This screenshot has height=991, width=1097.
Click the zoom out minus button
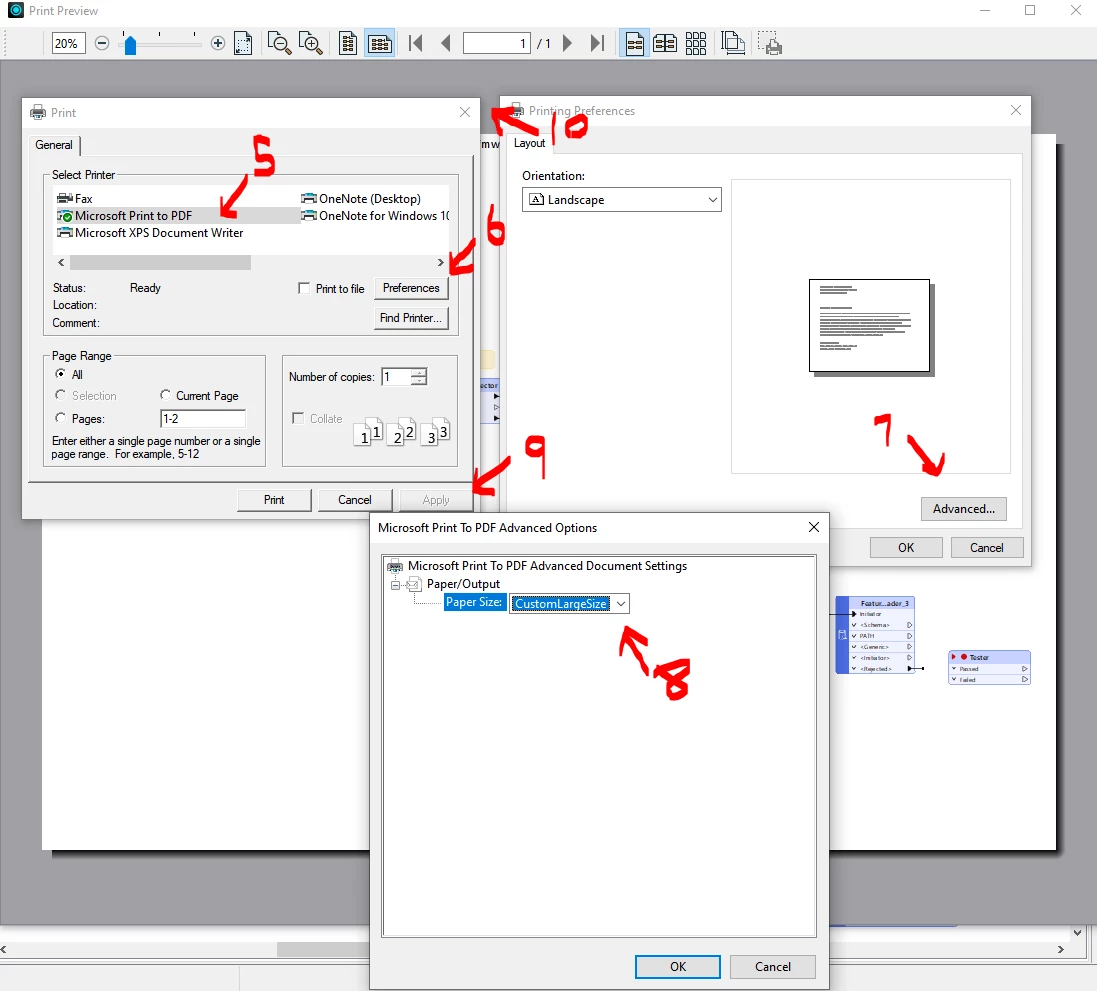(x=102, y=43)
